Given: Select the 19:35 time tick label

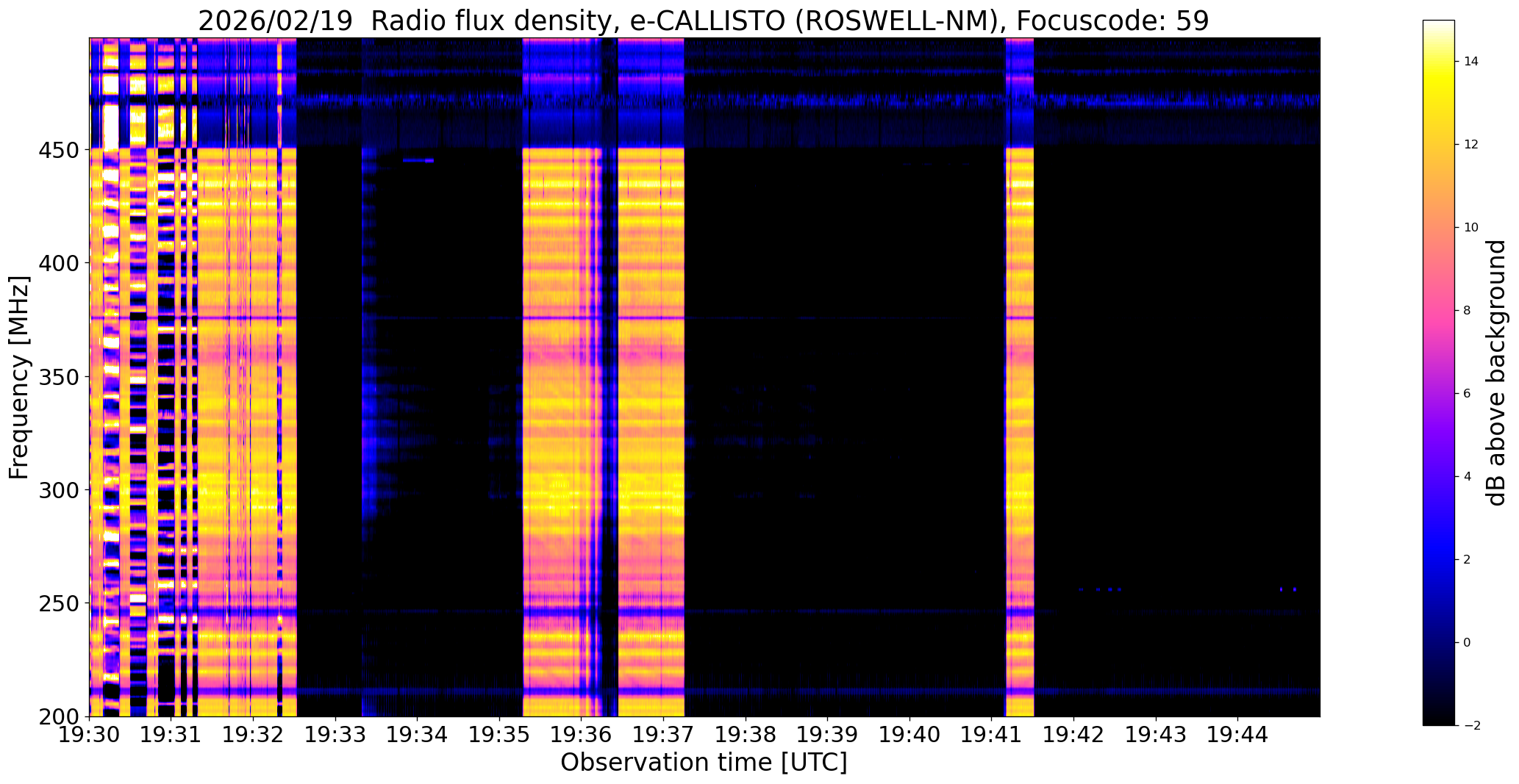Looking at the screenshot, I should (499, 734).
